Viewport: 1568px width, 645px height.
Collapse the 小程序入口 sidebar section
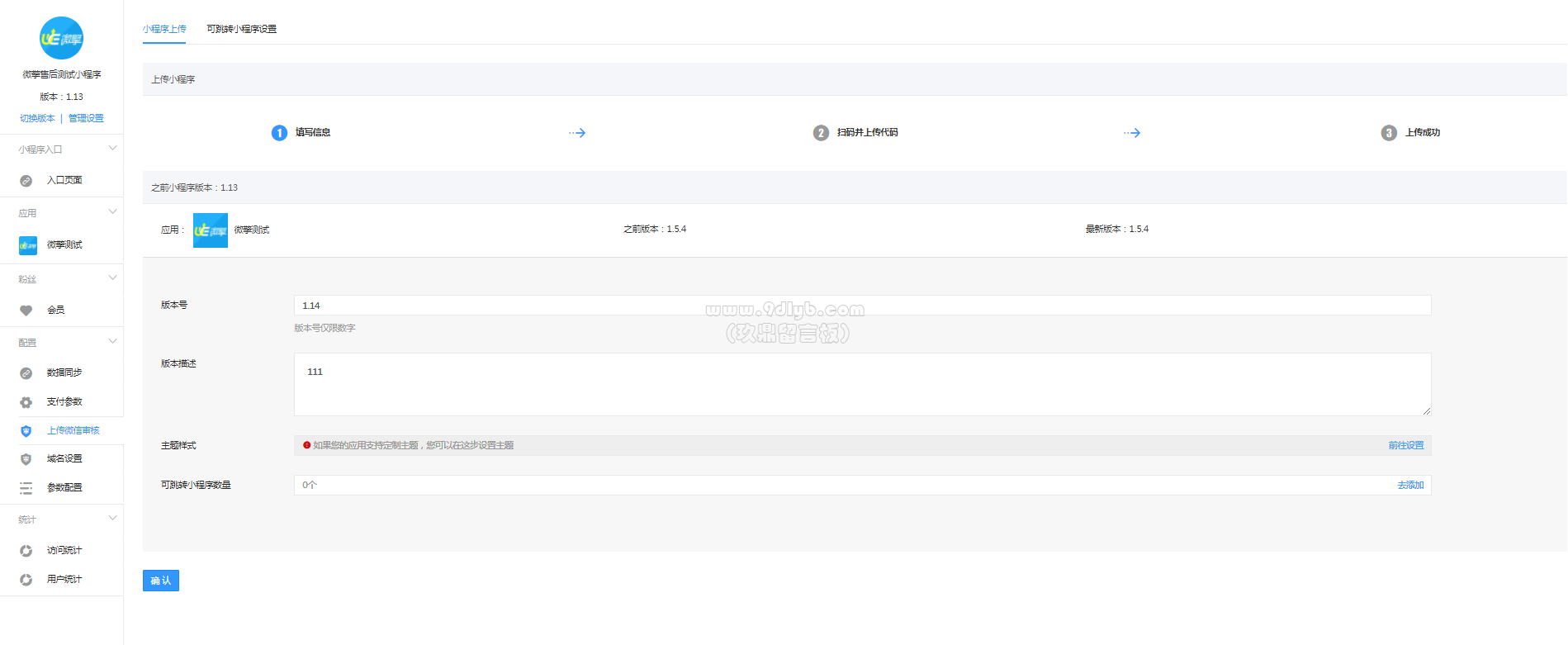pyautogui.click(x=112, y=149)
